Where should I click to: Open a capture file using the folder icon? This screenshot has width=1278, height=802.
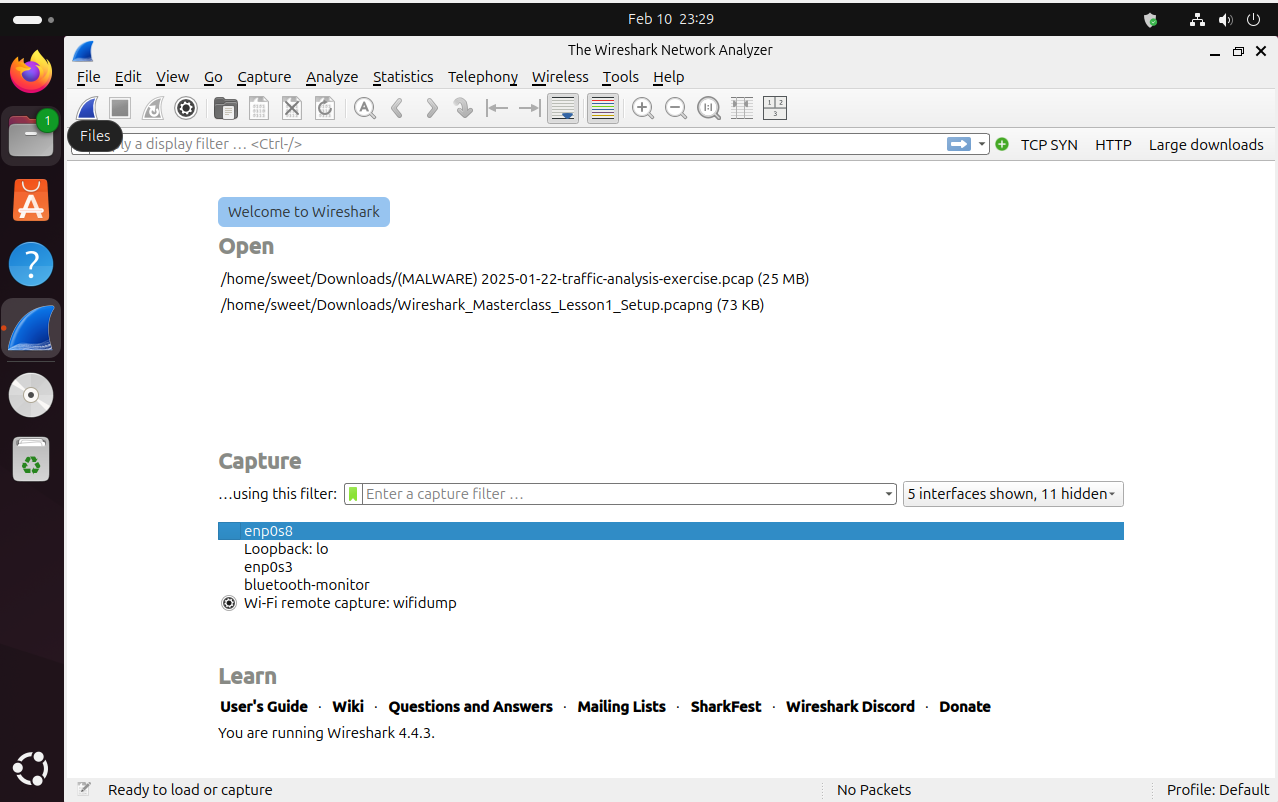tap(226, 108)
